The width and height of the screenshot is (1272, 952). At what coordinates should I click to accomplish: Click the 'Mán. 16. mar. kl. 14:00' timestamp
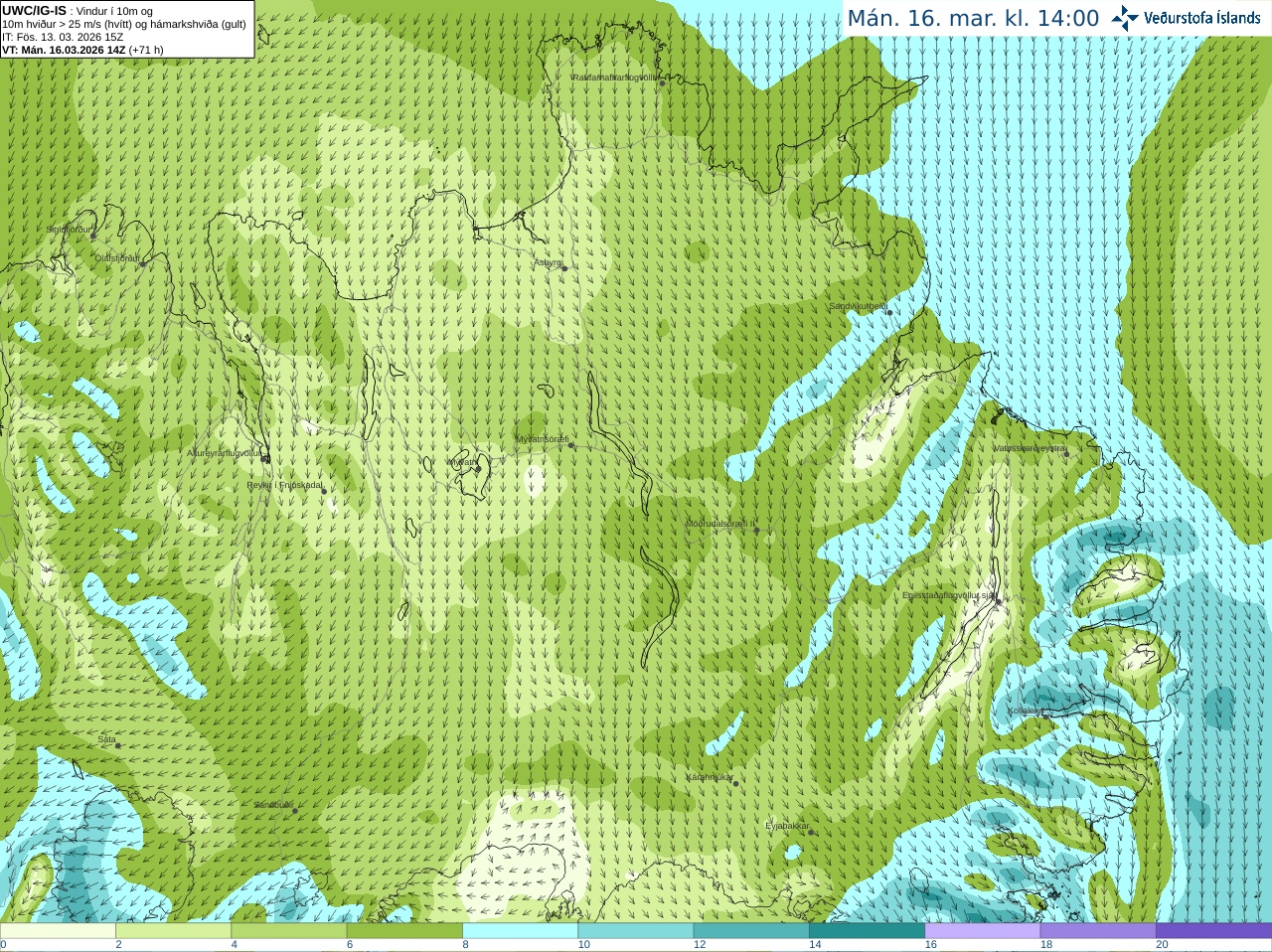973,19
